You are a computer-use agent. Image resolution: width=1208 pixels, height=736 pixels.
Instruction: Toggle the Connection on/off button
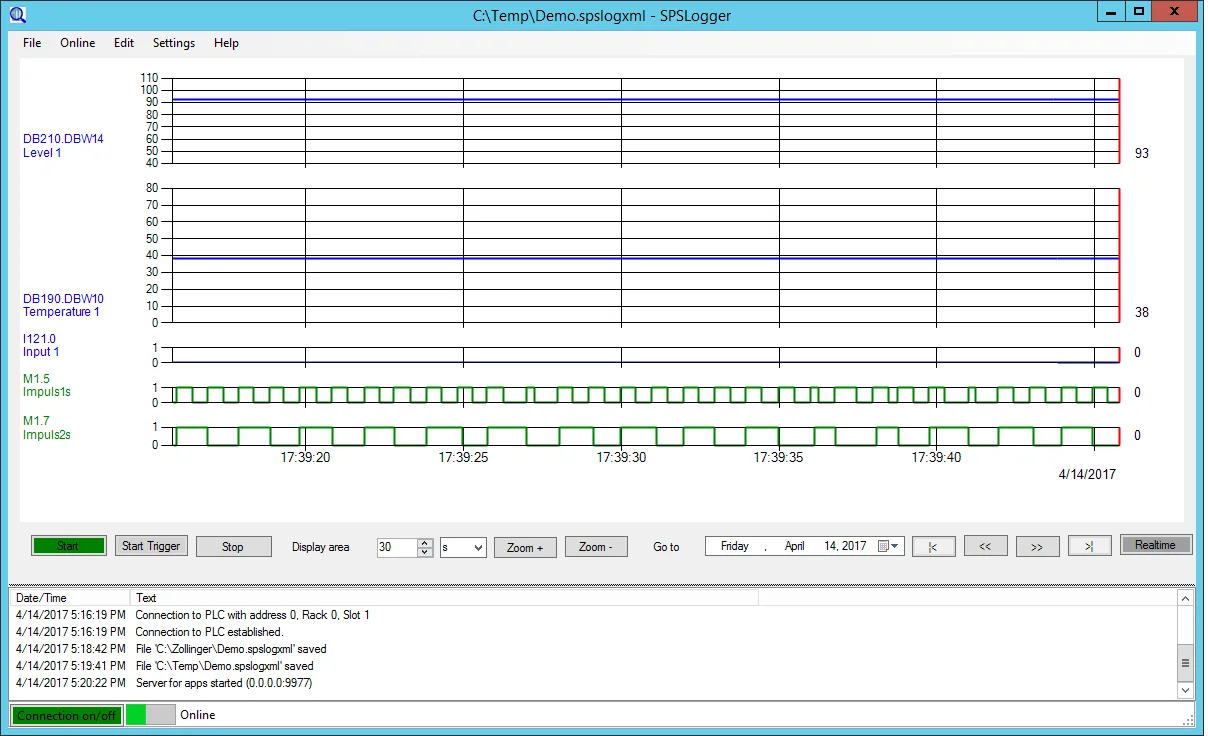(67, 715)
